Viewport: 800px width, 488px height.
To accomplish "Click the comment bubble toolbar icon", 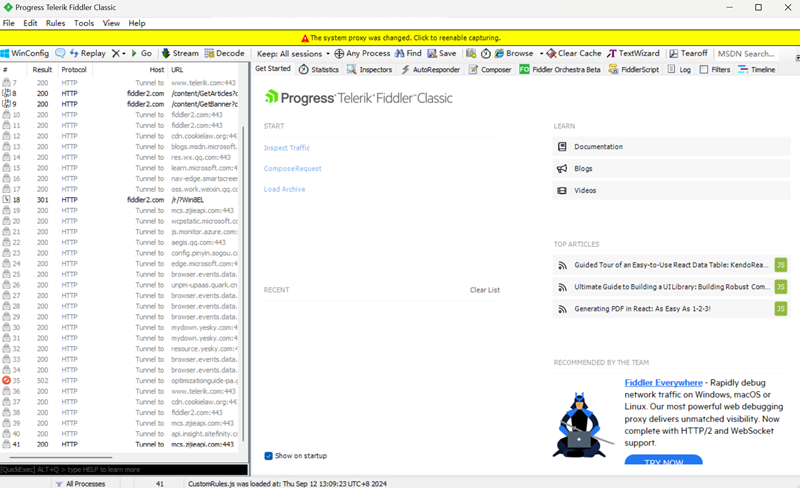I will [60, 53].
